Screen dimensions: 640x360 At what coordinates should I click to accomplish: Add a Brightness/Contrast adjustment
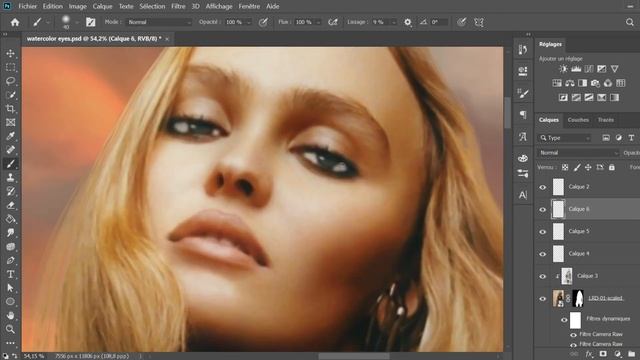563,69
